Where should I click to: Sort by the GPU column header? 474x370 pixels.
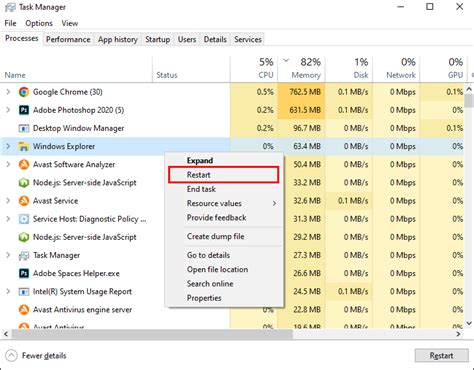(x=443, y=69)
